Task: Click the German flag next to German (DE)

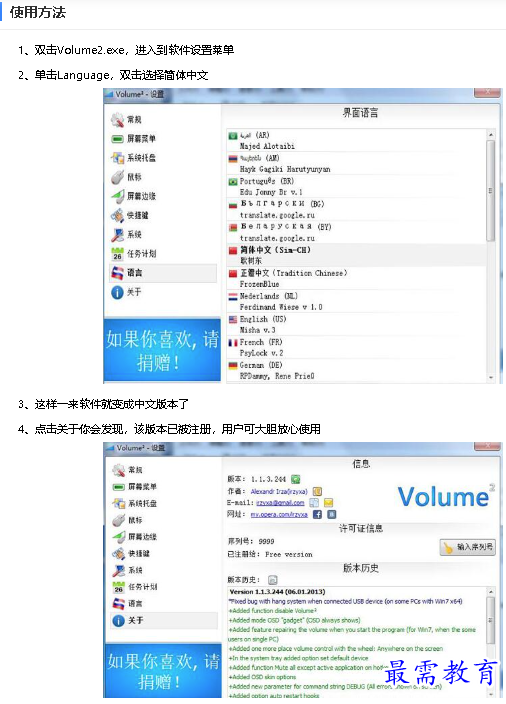Action: (233, 365)
